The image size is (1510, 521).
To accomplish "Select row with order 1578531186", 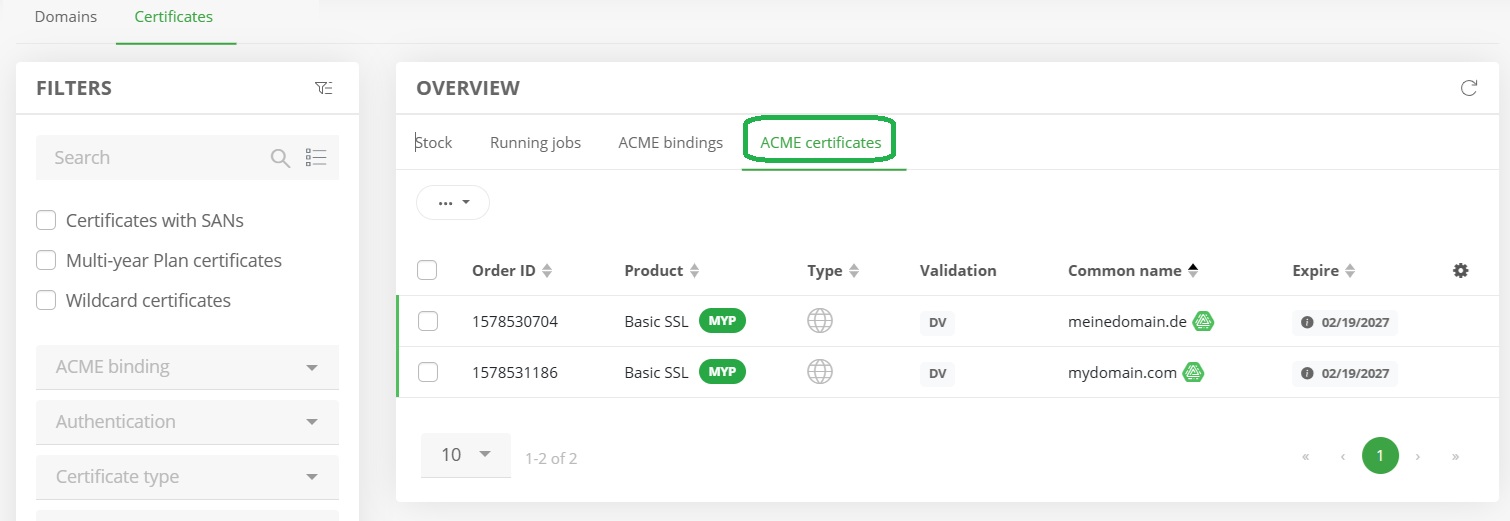I will pos(428,372).
